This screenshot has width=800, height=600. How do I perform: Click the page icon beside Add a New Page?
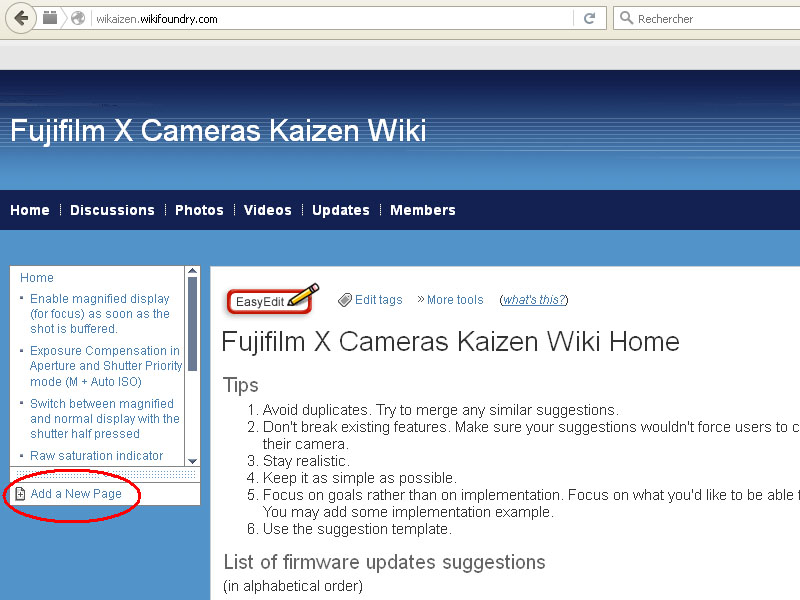[20, 494]
